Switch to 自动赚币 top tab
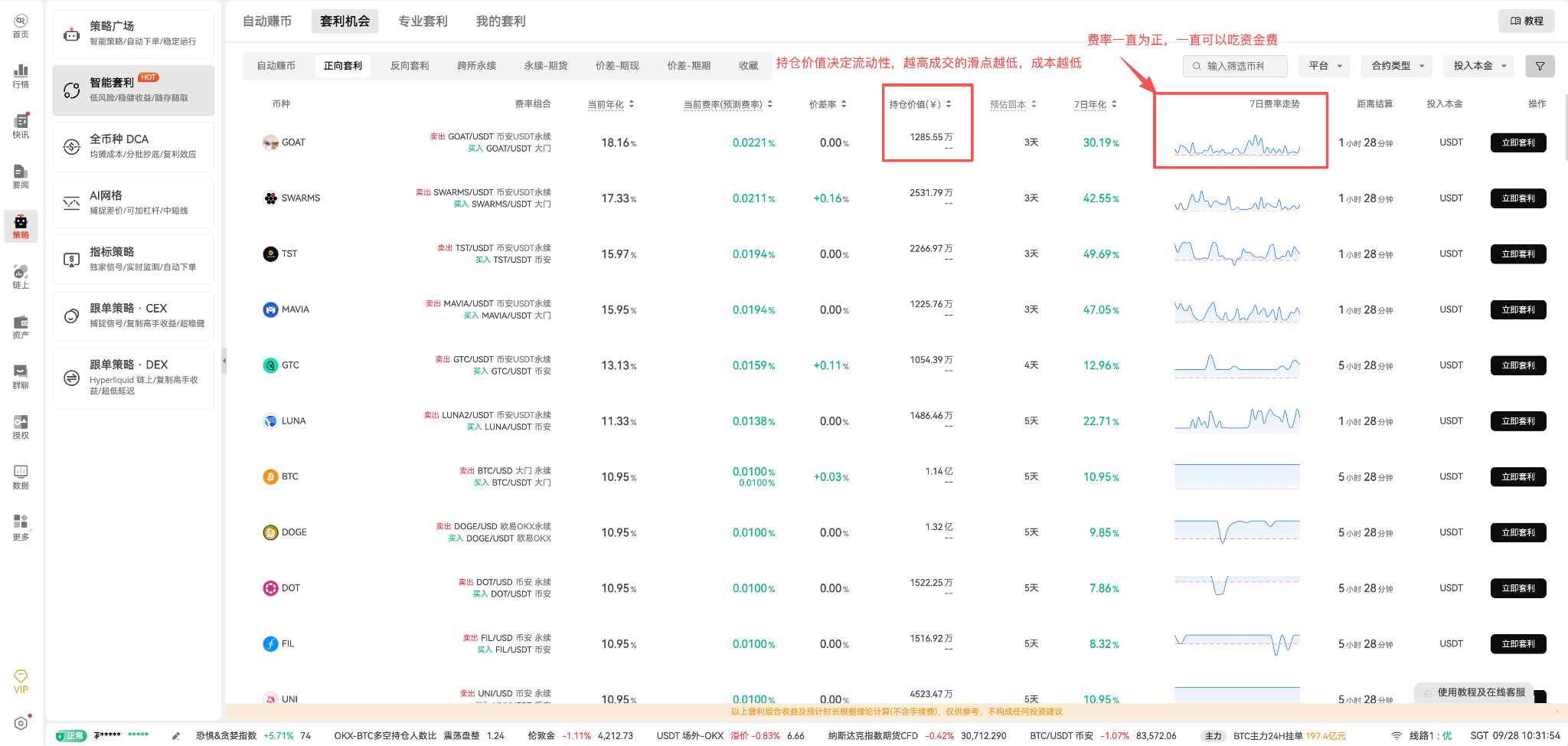Image resolution: width=1568 pixels, height=746 pixels. tap(267, 21)
